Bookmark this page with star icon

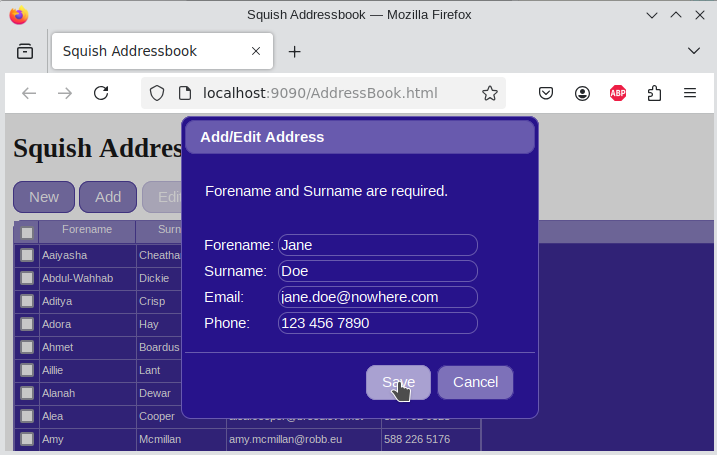click(490, 93)
